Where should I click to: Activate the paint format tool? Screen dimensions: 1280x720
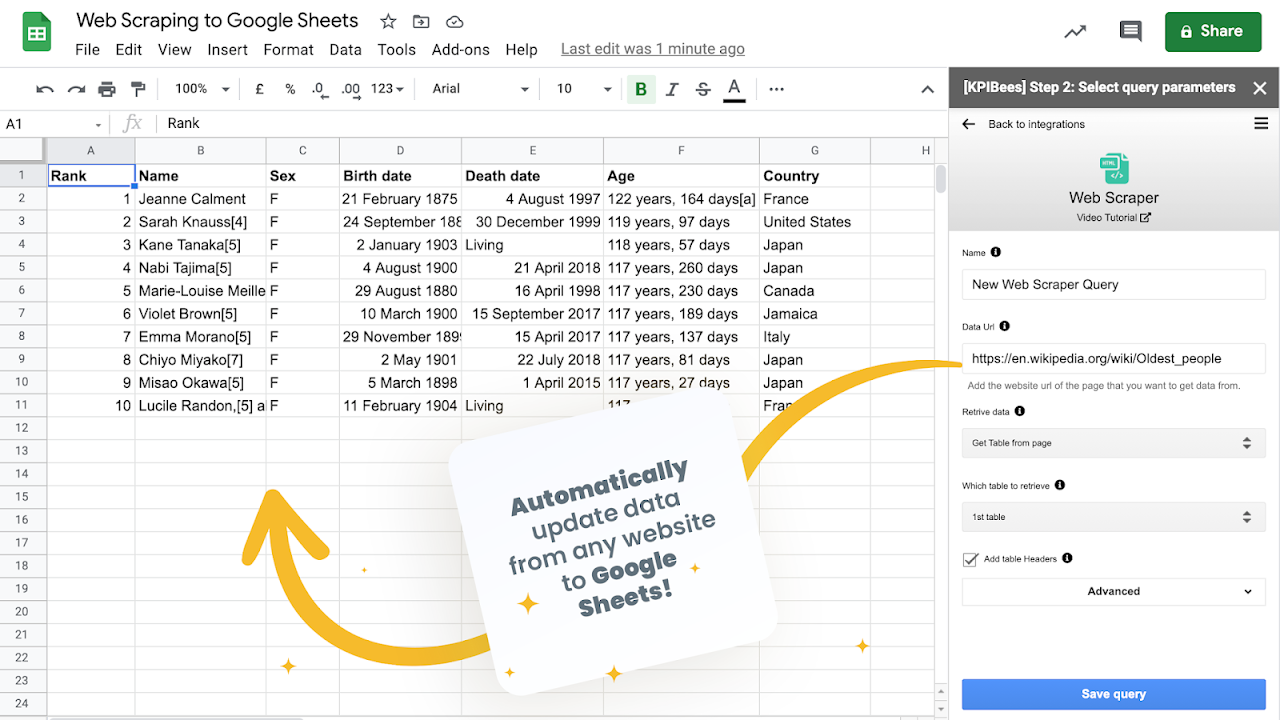(x=138, y=89)
